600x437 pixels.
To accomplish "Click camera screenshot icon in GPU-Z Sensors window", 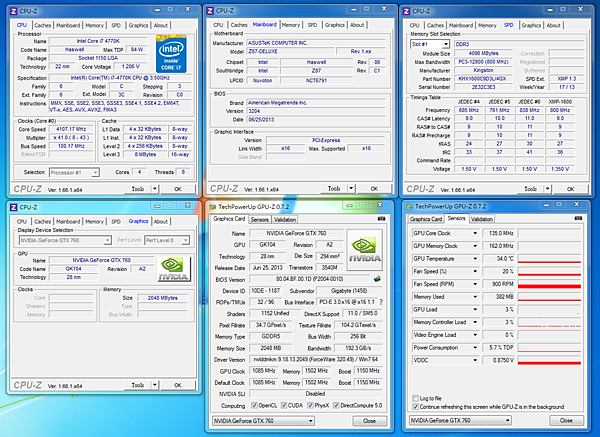I will 578,218.
